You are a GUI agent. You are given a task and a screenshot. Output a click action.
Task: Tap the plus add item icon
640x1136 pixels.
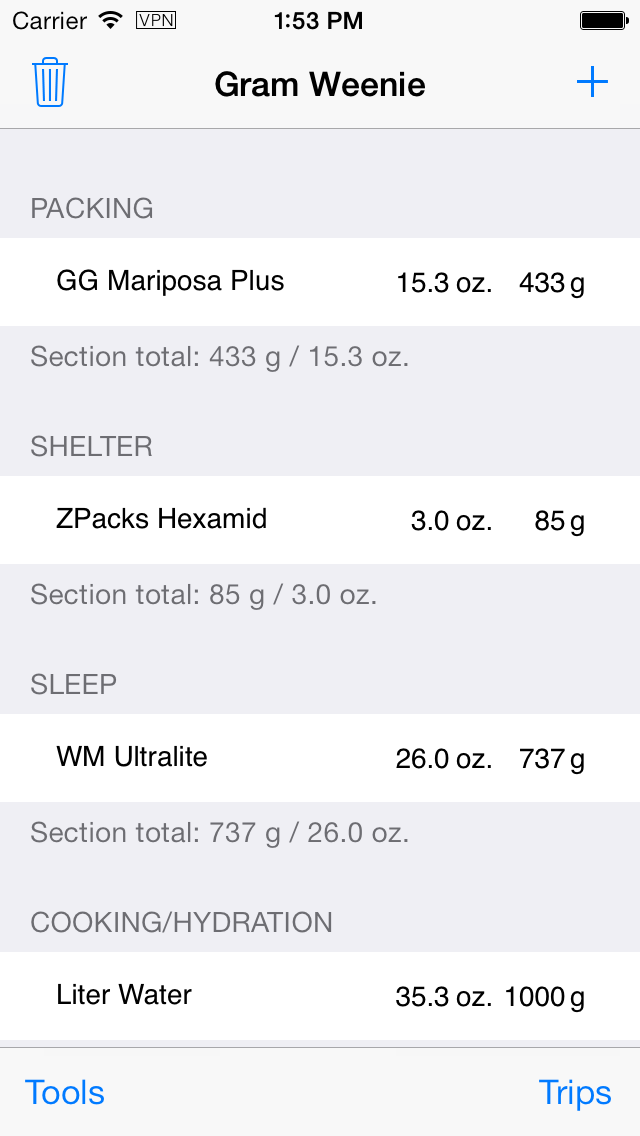tap(592, 83)
